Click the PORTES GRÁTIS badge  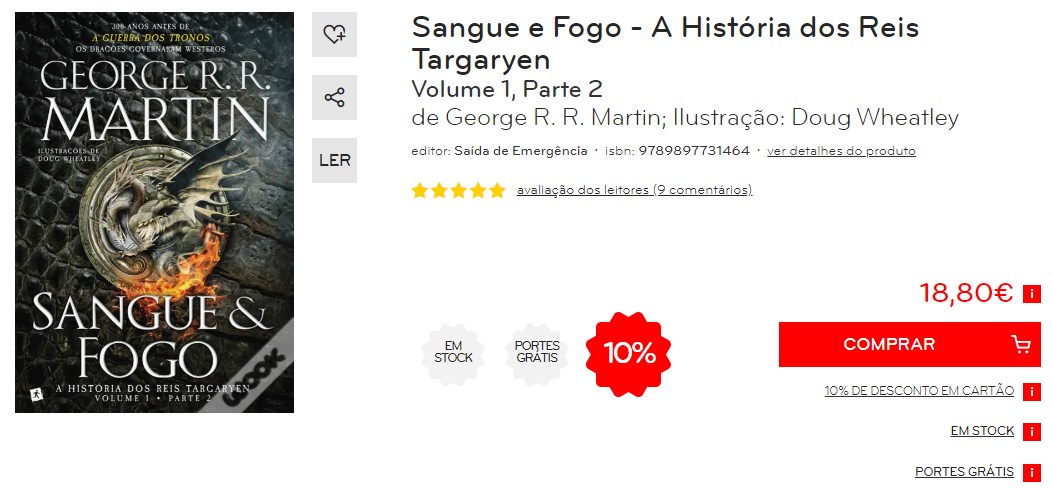pyautogui.click(x=537, y=353)
